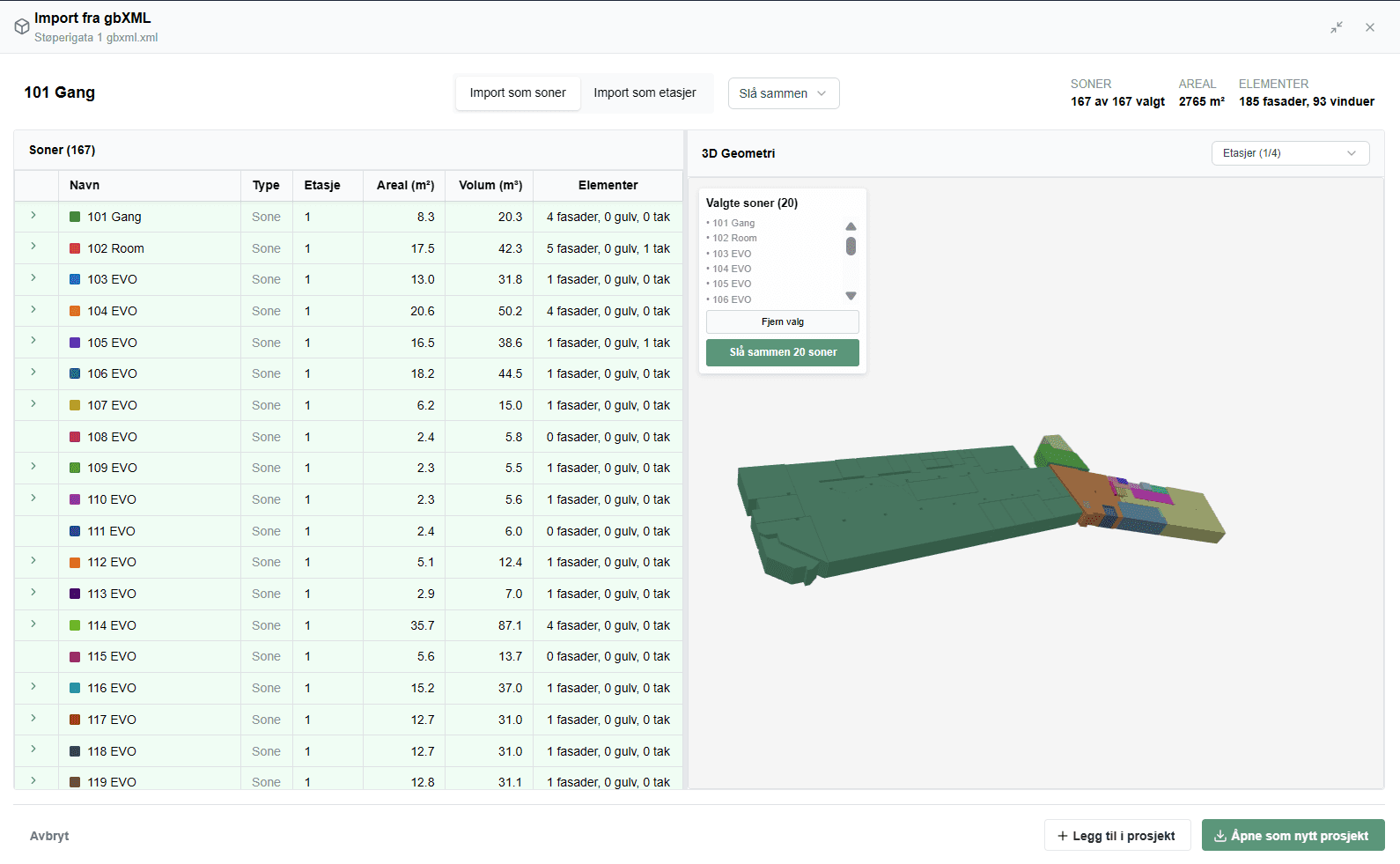Collapse the import dialog with shrink icon
The image size is (1400, 864).
click(x=1337, y=27)
